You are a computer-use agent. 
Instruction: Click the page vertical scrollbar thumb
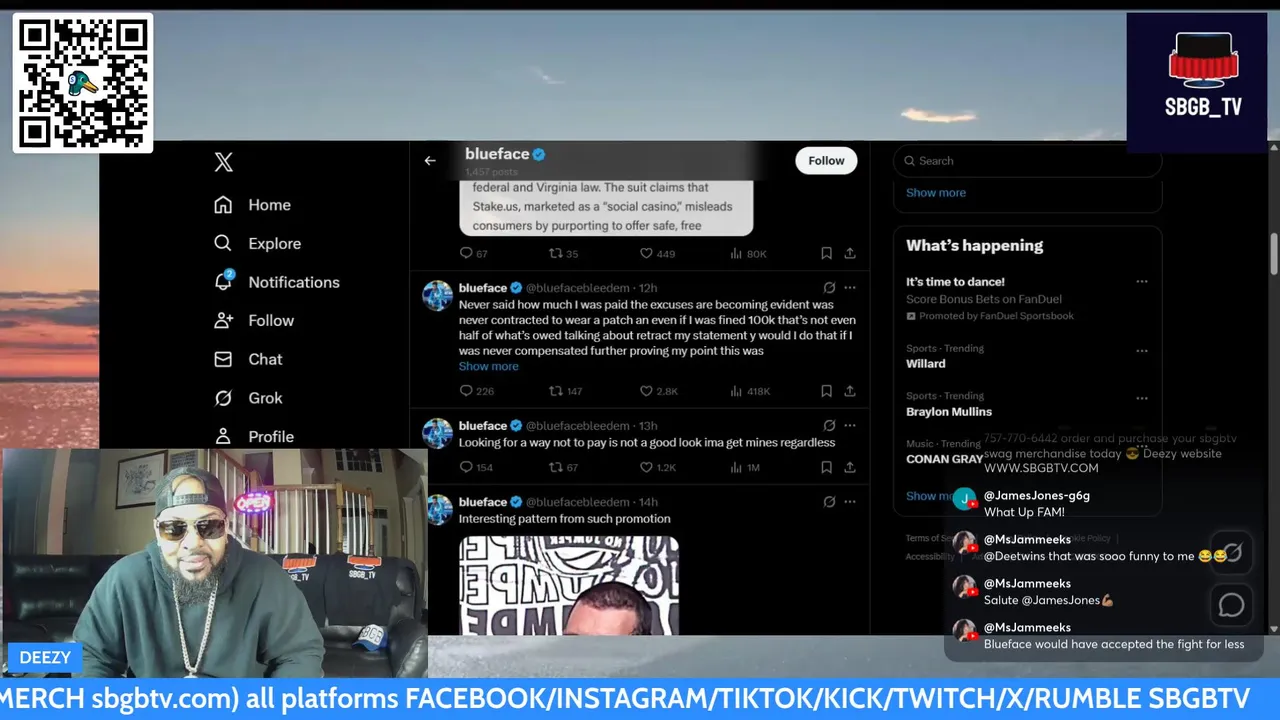click(1273, 254)
